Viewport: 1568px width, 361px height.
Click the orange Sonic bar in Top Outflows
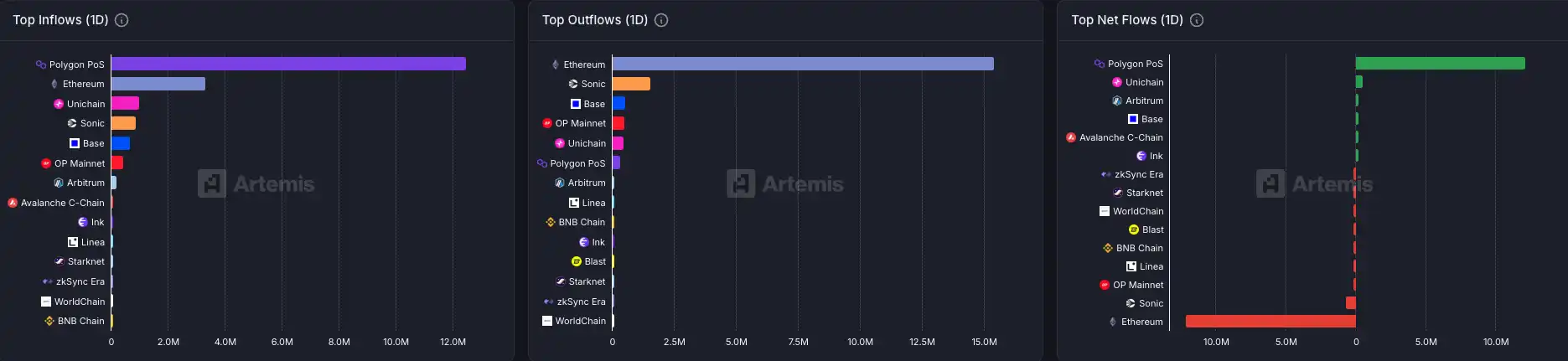[631, 84]
